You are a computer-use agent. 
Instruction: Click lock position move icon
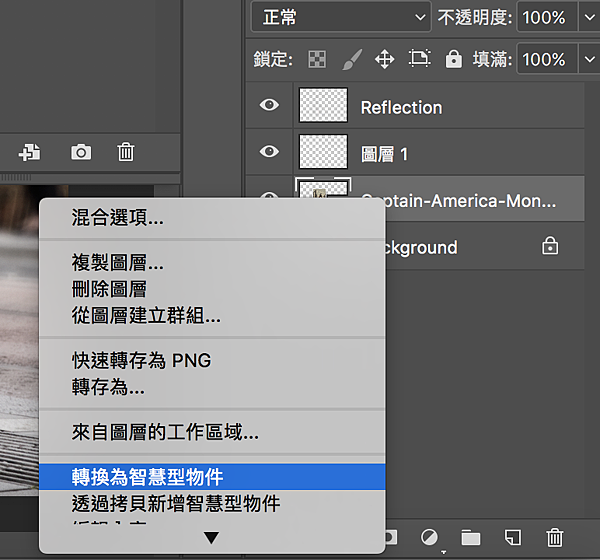[x=385, y=59]
